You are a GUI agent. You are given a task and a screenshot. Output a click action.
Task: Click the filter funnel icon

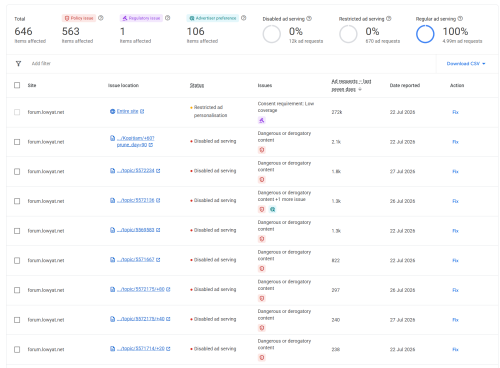18,64
